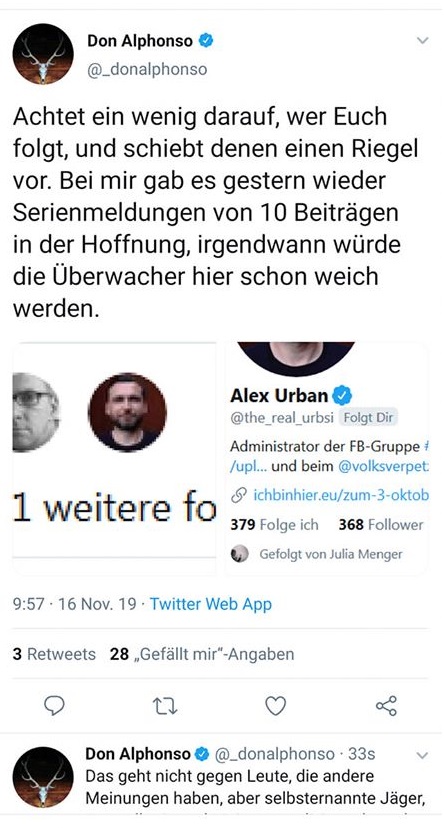This screenshot has height=828, width=444.
Task: Click the @_donalphonso handle under the name
Action: [147, 70]
